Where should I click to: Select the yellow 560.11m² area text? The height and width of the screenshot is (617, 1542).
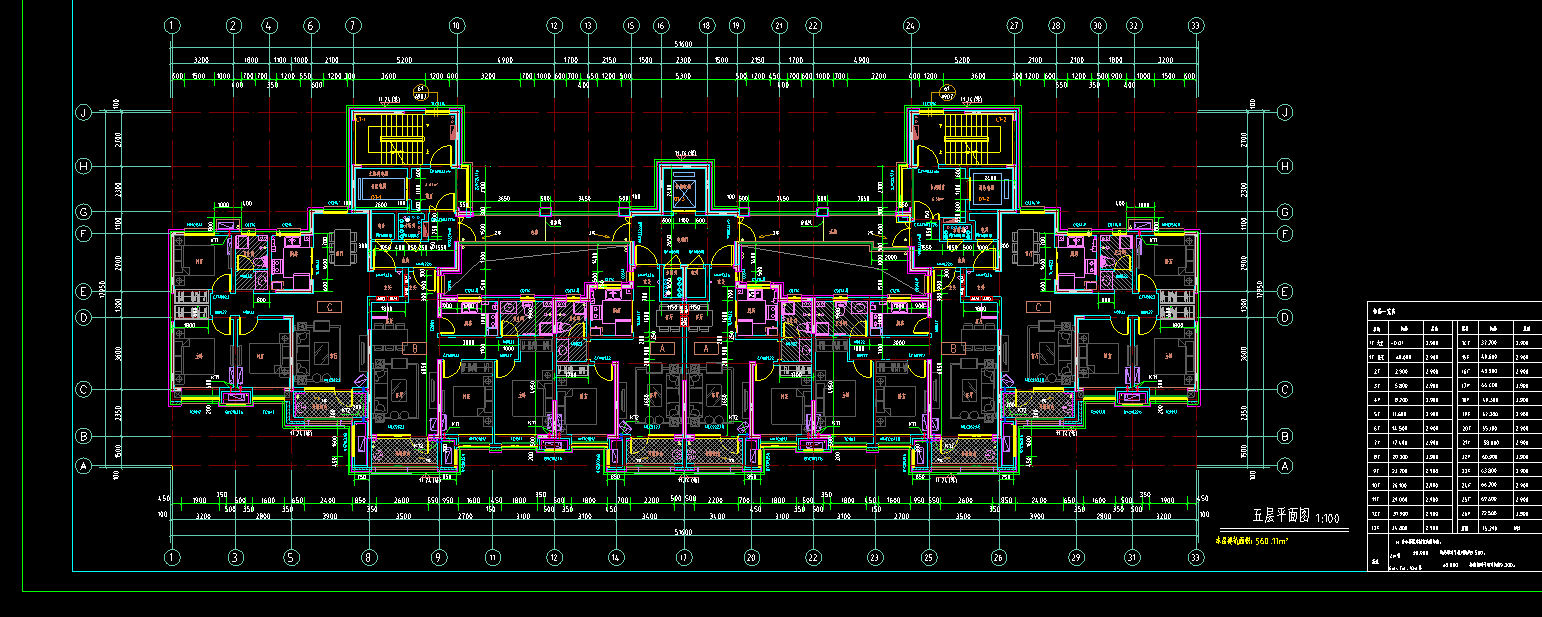[x=1270, y=540]
